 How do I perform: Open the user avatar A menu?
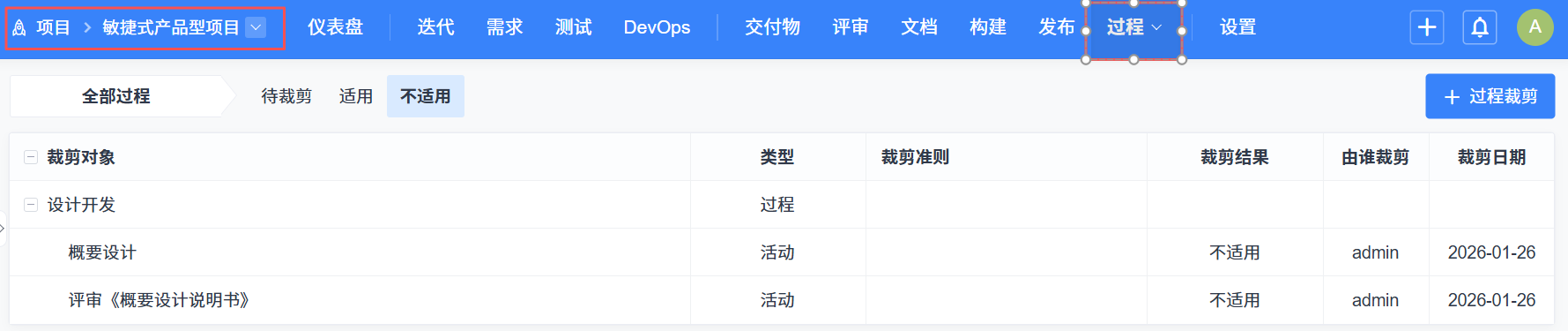coord(1535,27)
